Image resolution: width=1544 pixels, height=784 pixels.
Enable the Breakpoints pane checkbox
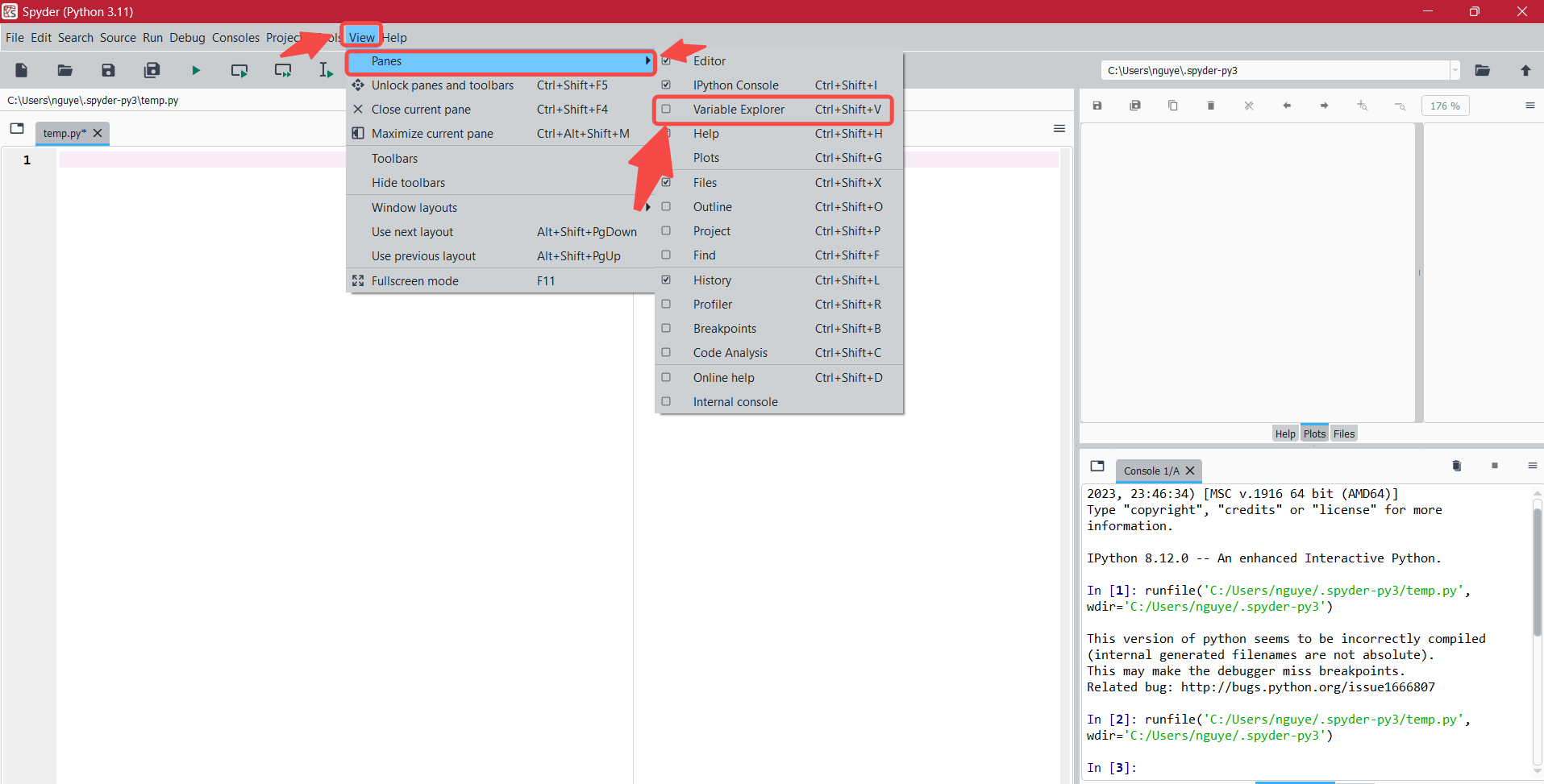tap(666, 328)
